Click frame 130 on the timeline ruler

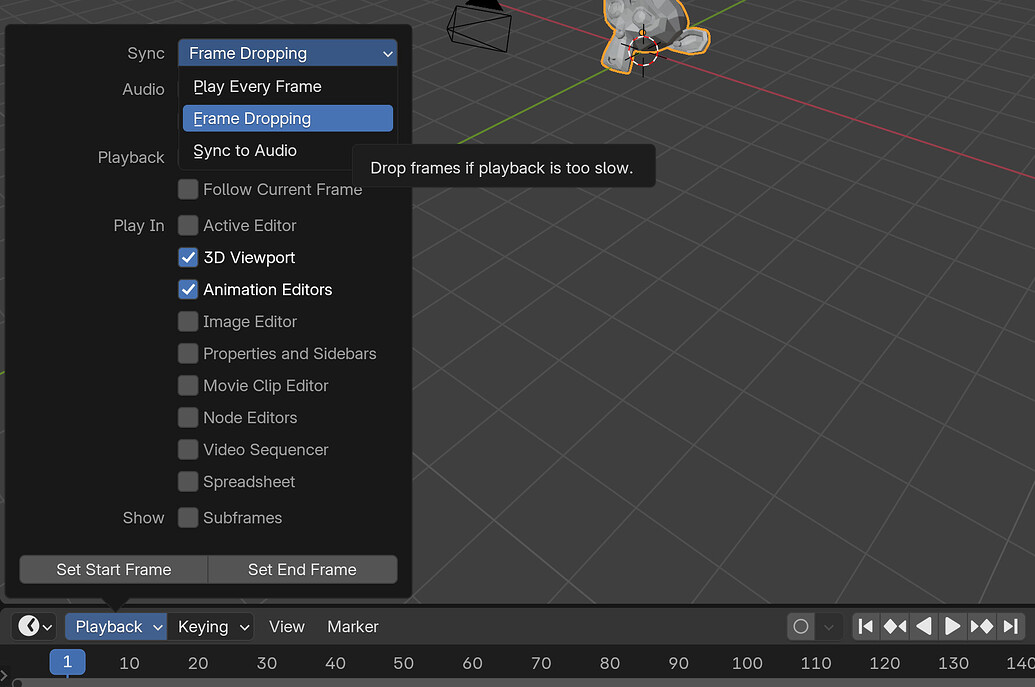click(x=953, y=663)
